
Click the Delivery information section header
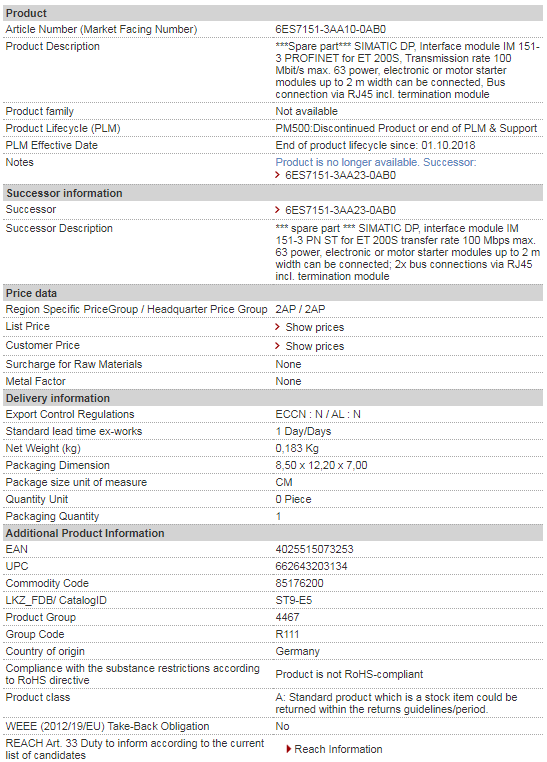pos(273,398)
